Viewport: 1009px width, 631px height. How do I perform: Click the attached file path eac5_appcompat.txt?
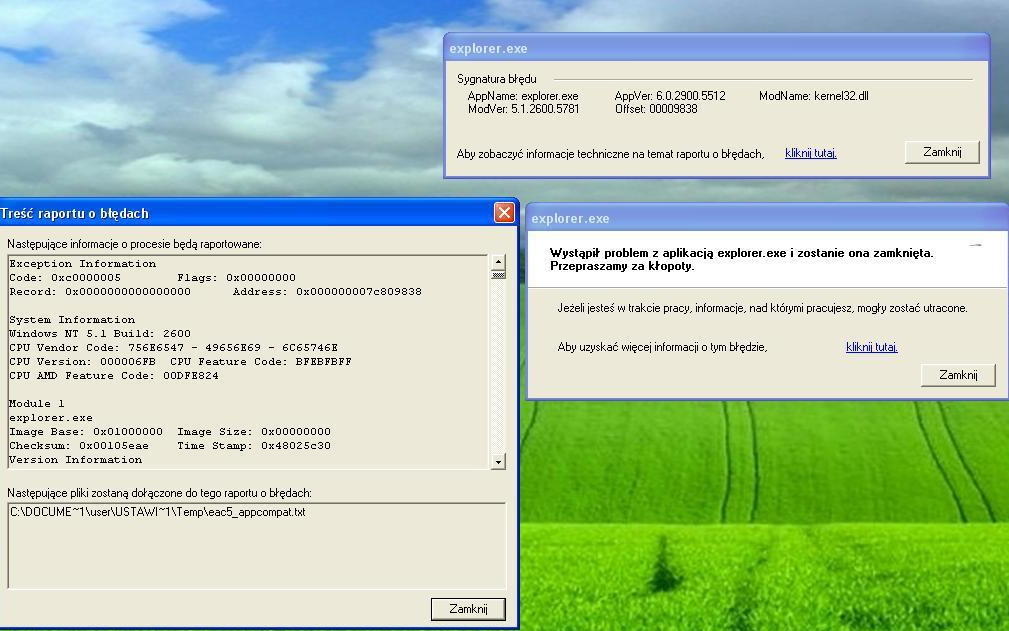coord(158,512)
